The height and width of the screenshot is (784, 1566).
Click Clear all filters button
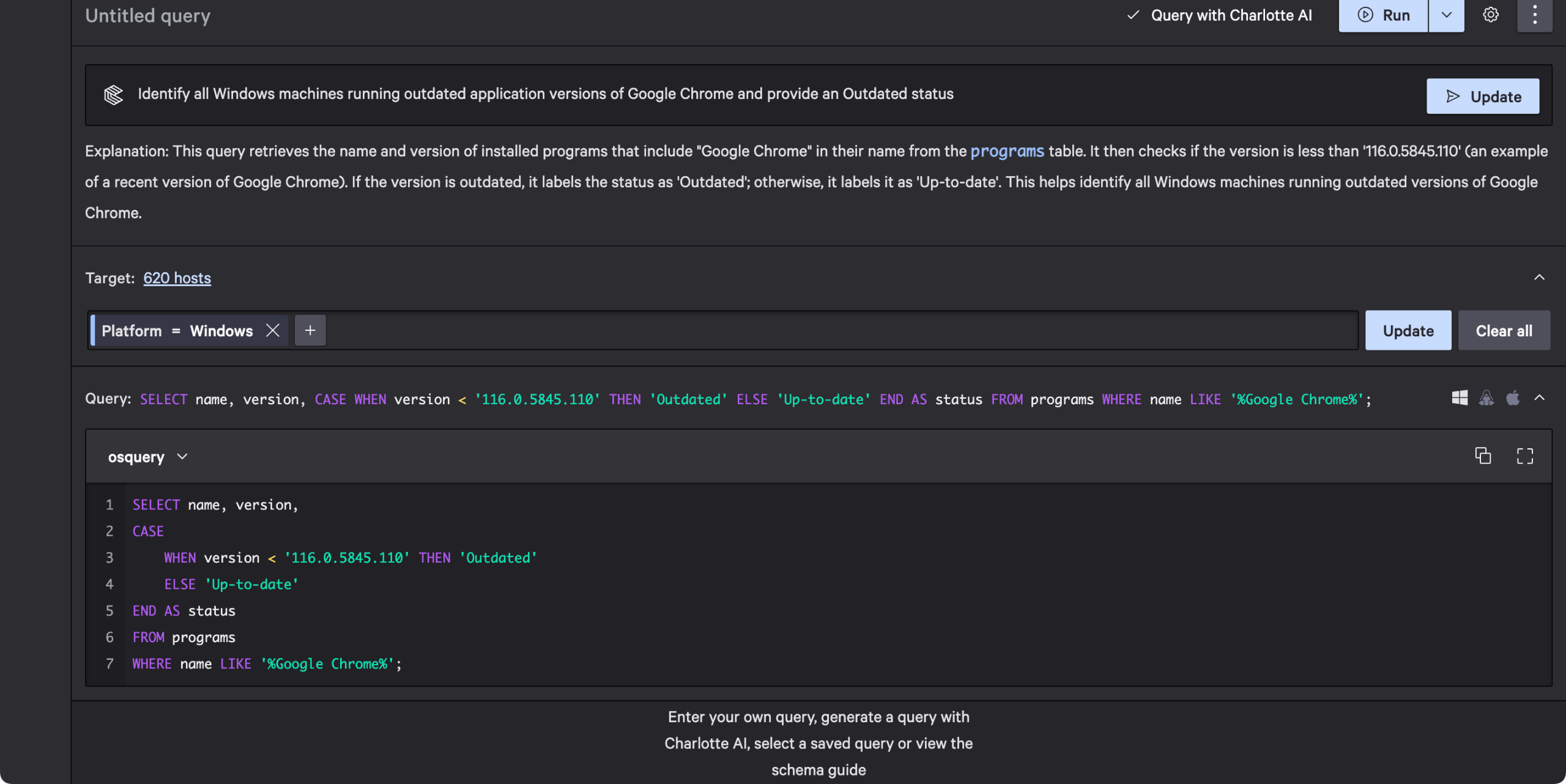click(x=1504, y=330)
